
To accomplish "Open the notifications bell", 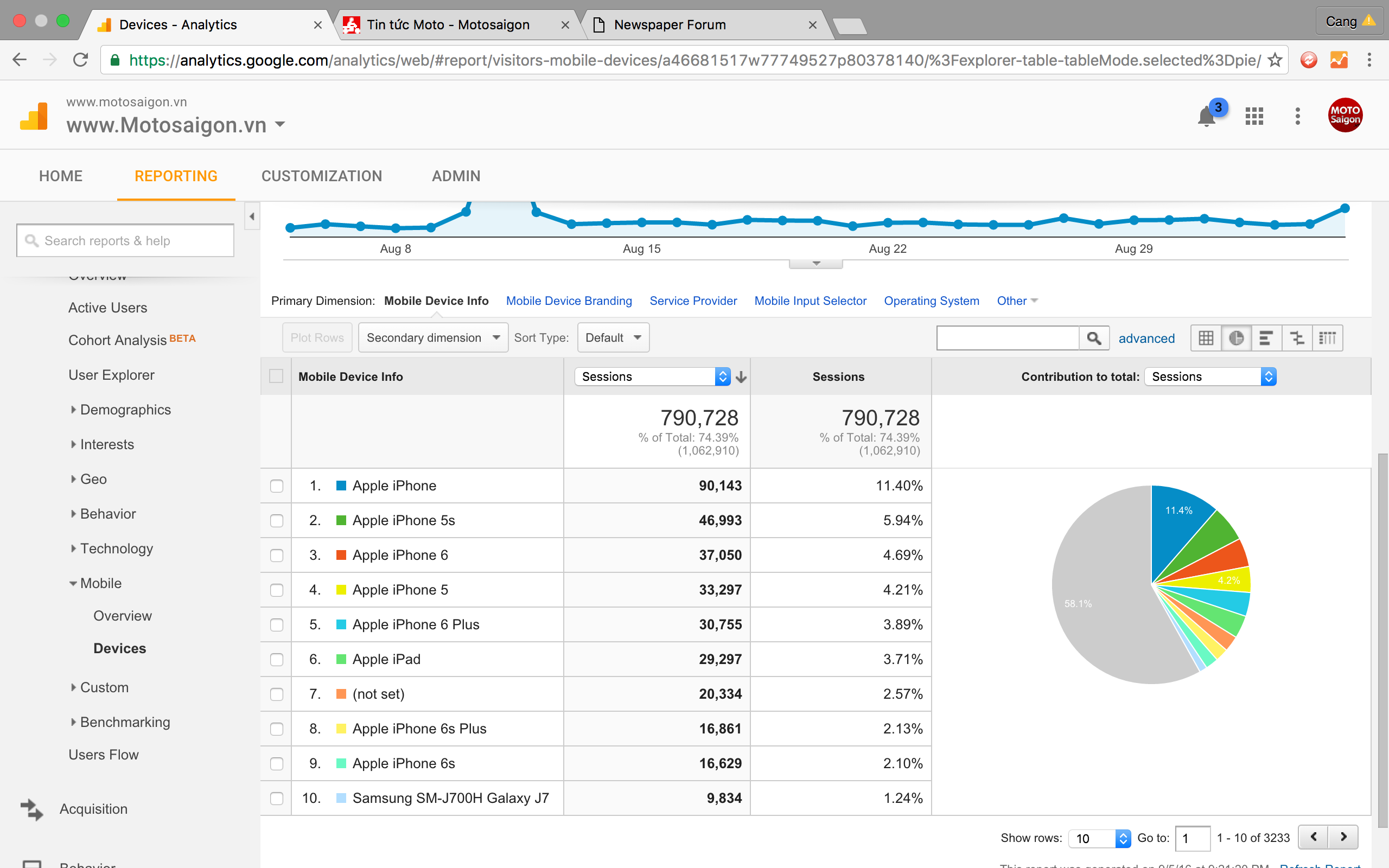I will 1207,117.
